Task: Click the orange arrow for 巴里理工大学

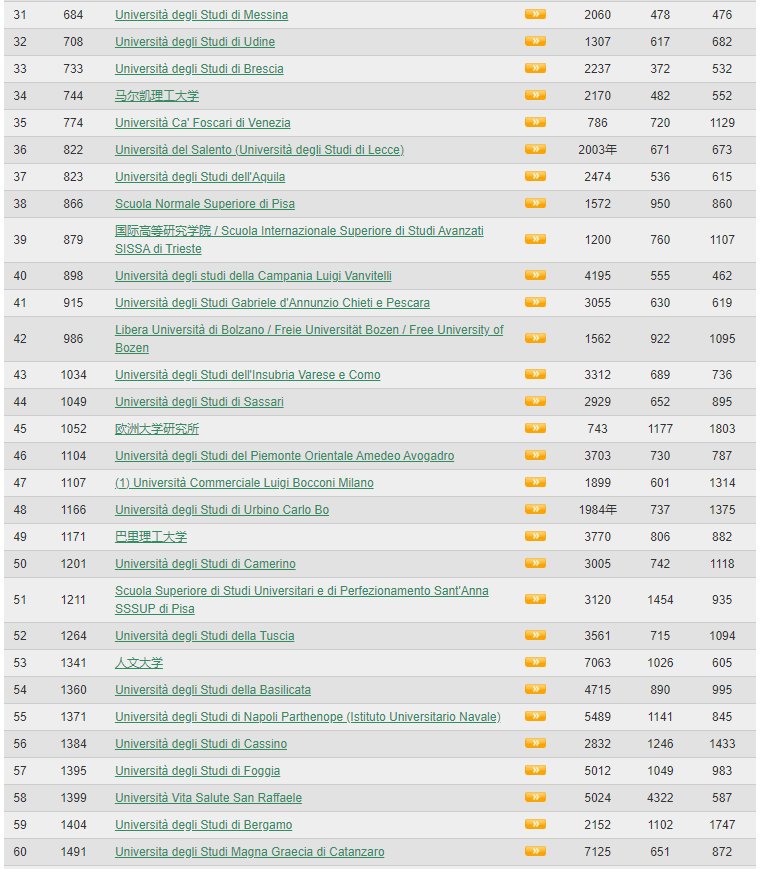Action: (535, 536)
